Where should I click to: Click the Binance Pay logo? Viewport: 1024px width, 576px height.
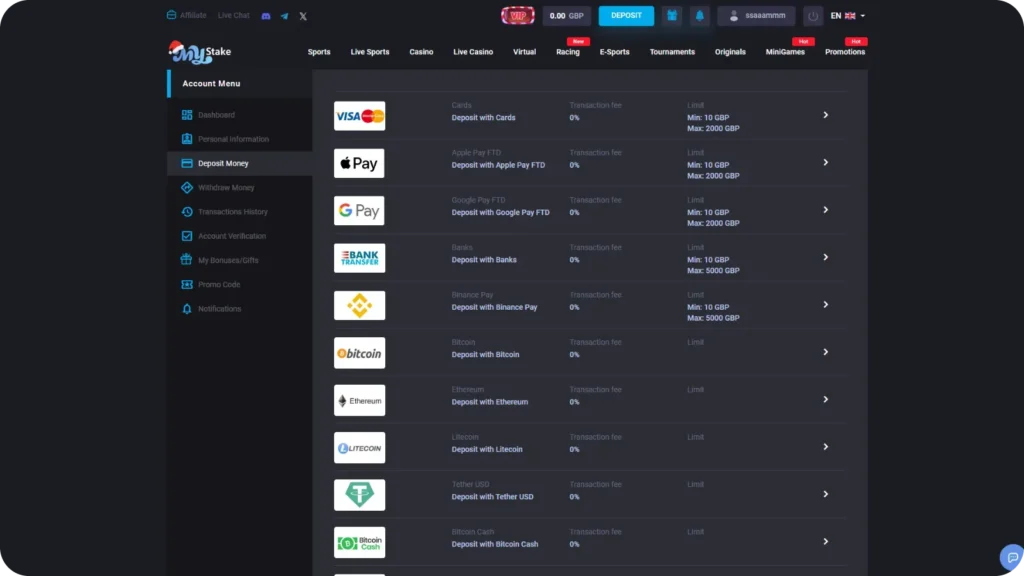pos(359,306)
